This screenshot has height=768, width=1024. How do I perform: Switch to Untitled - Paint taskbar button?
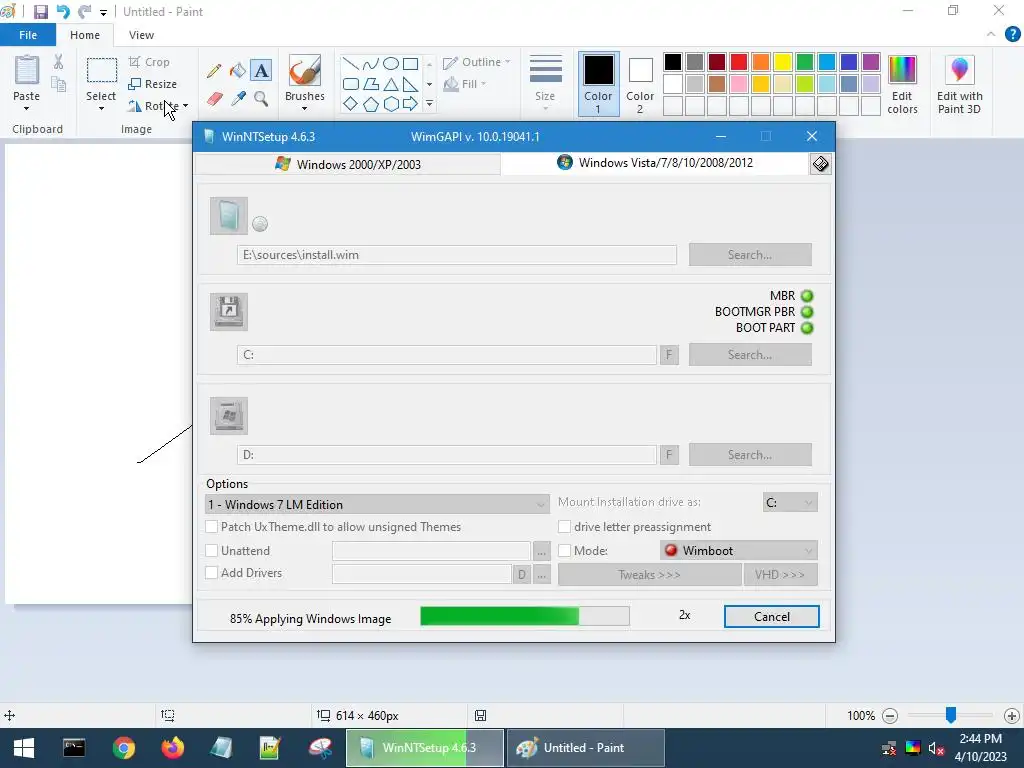pos(586,748)
